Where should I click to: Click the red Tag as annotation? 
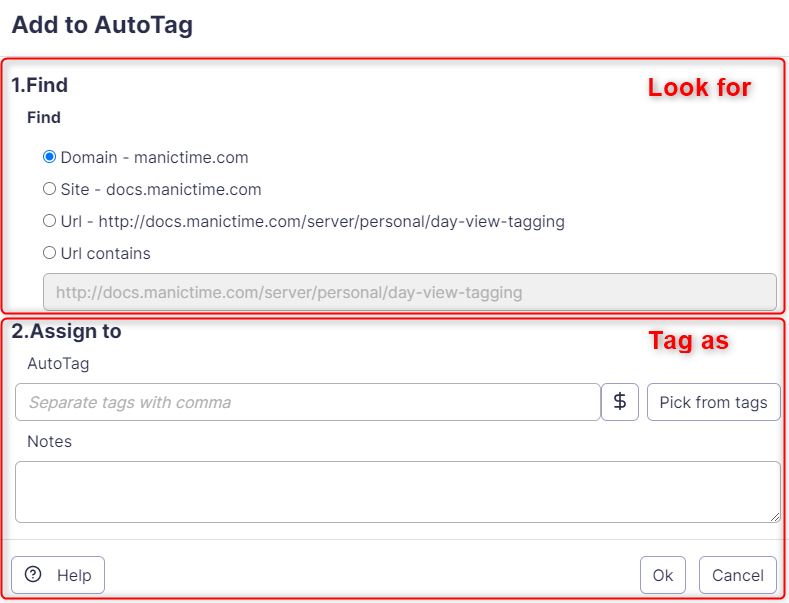689,341
